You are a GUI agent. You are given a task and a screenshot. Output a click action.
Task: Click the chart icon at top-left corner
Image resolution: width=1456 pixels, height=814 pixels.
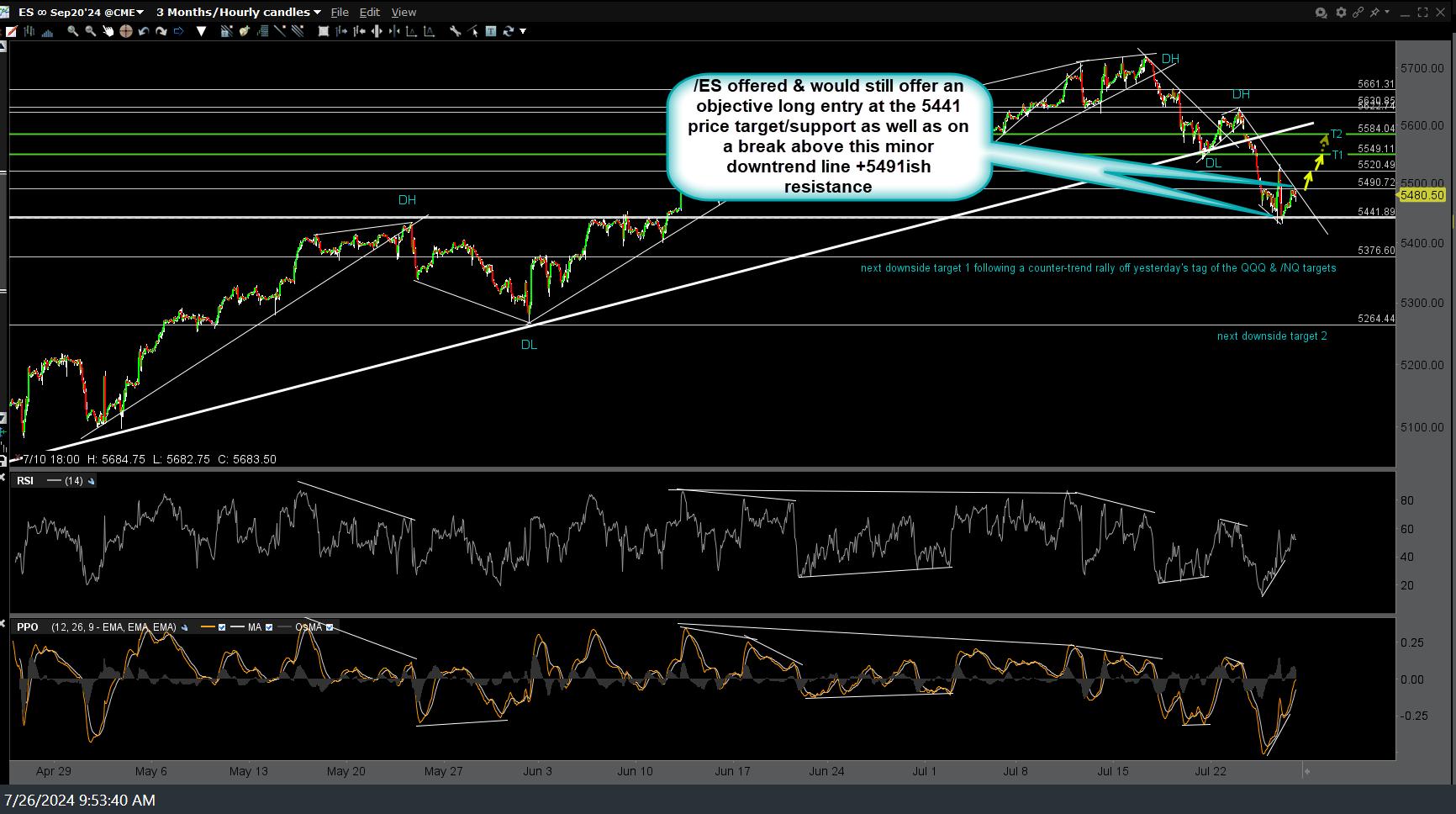[x=5, y=12]
